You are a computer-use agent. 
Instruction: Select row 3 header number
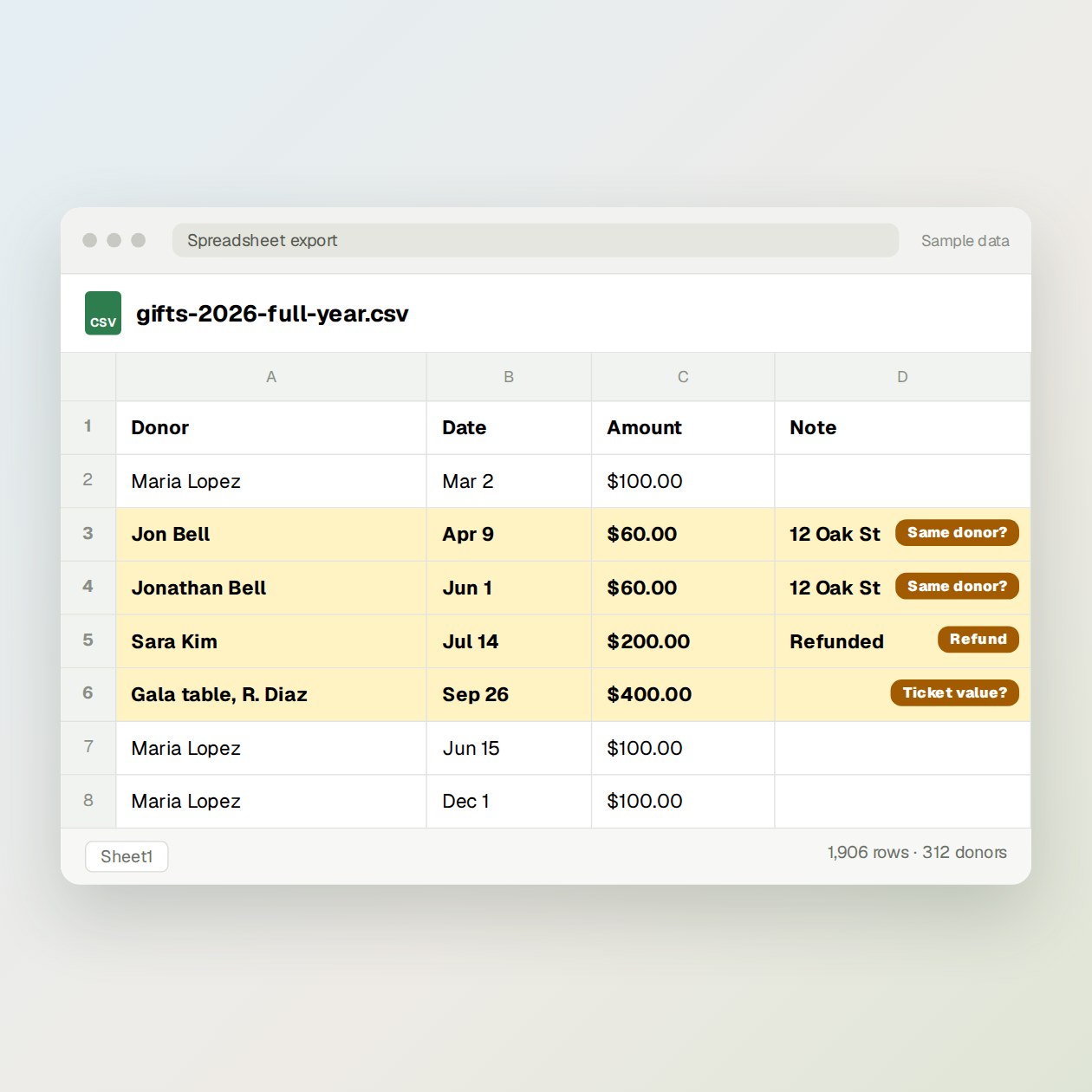pos(88,534)
